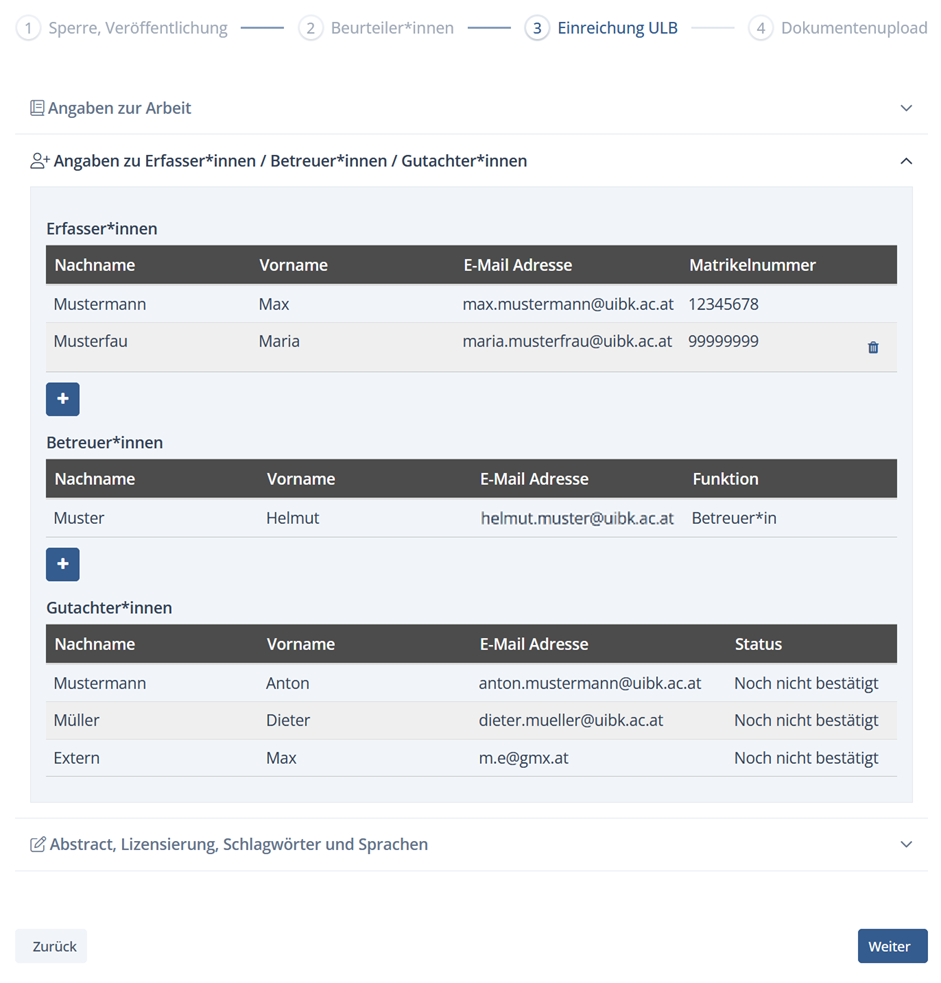941x983 pixels.
Task: Expand the Angaben zur Arbeit section chevron
Action: coord(906,108)
